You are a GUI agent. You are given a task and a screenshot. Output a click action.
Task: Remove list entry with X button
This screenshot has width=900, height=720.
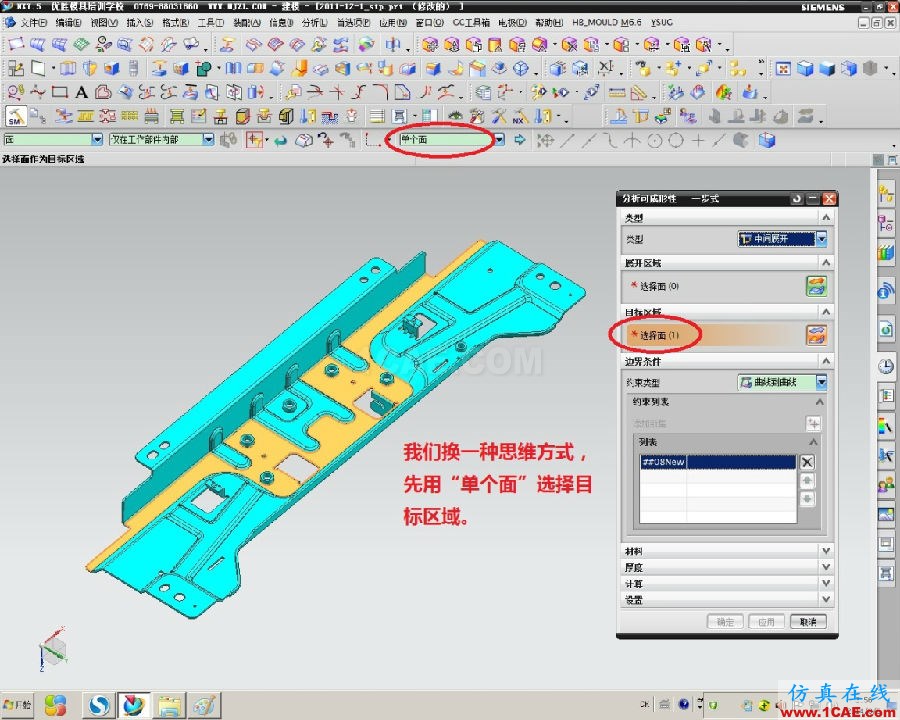coord(806,462)
